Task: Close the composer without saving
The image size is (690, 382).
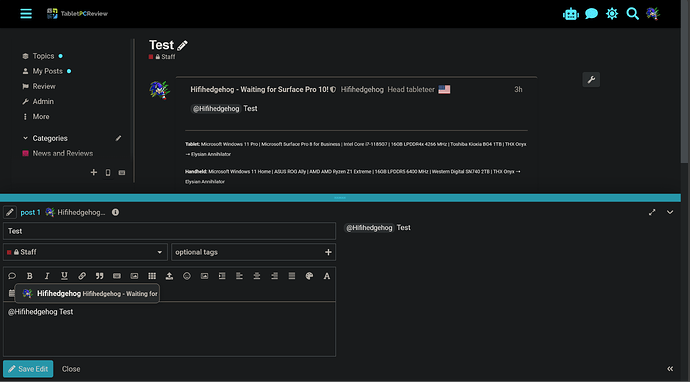Action: 71,369
